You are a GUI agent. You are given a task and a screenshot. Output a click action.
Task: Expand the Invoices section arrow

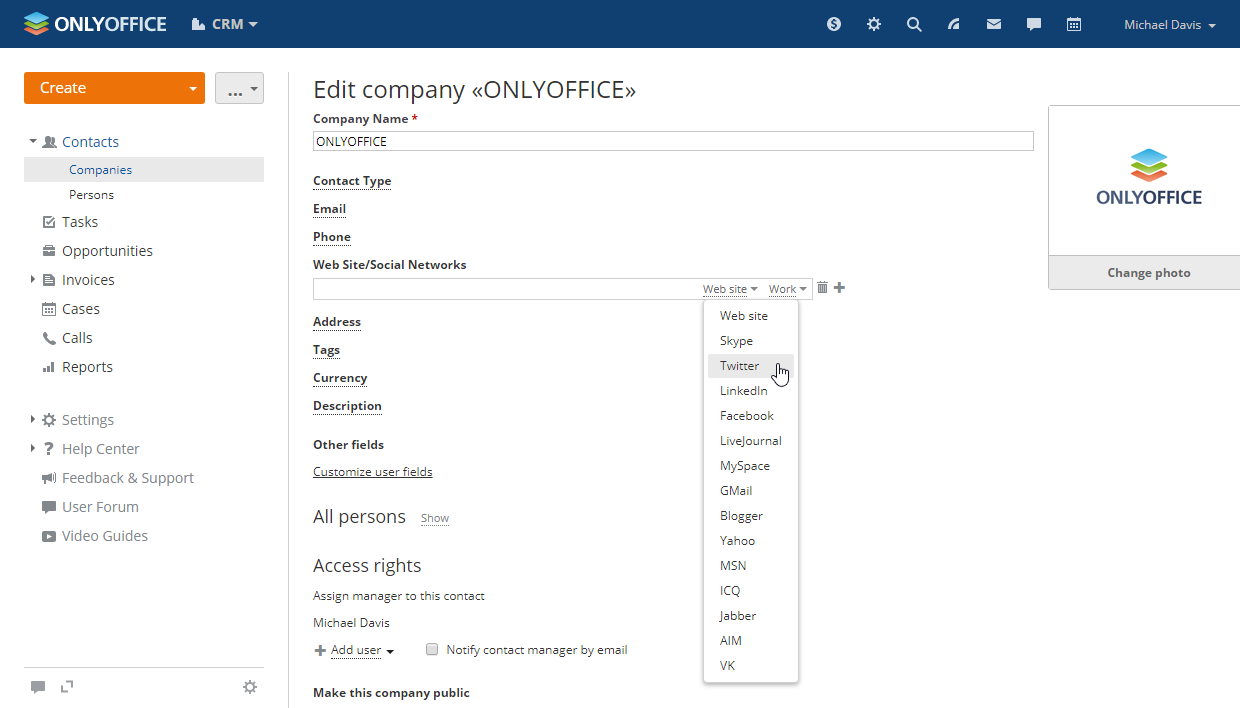coord(33,280)
